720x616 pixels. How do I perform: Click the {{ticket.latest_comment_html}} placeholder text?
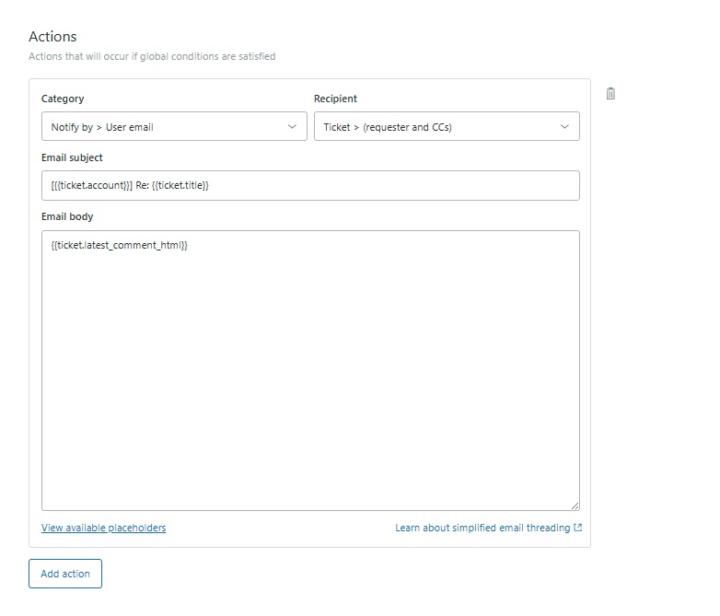[119, 245]
